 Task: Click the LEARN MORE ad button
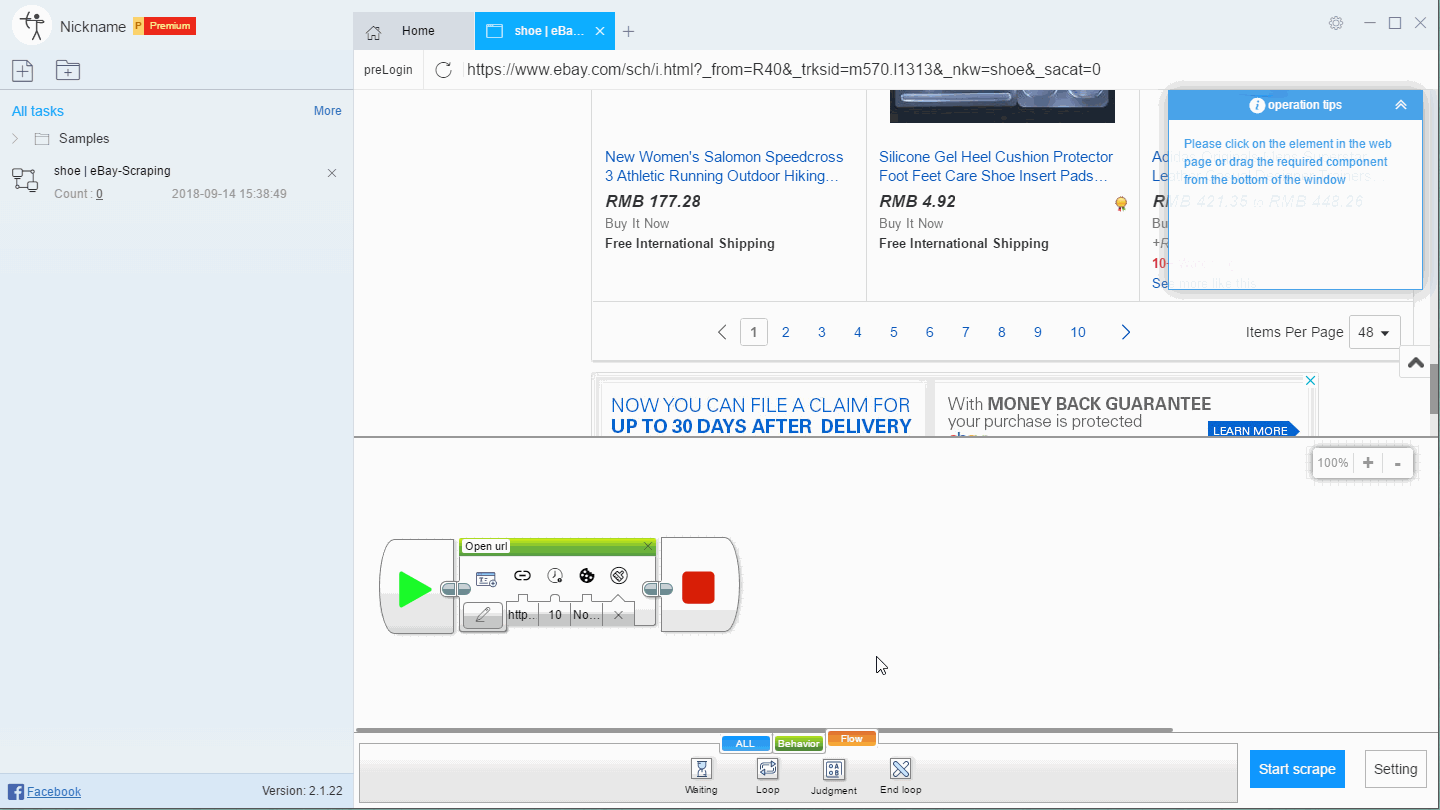(1253, 430)
